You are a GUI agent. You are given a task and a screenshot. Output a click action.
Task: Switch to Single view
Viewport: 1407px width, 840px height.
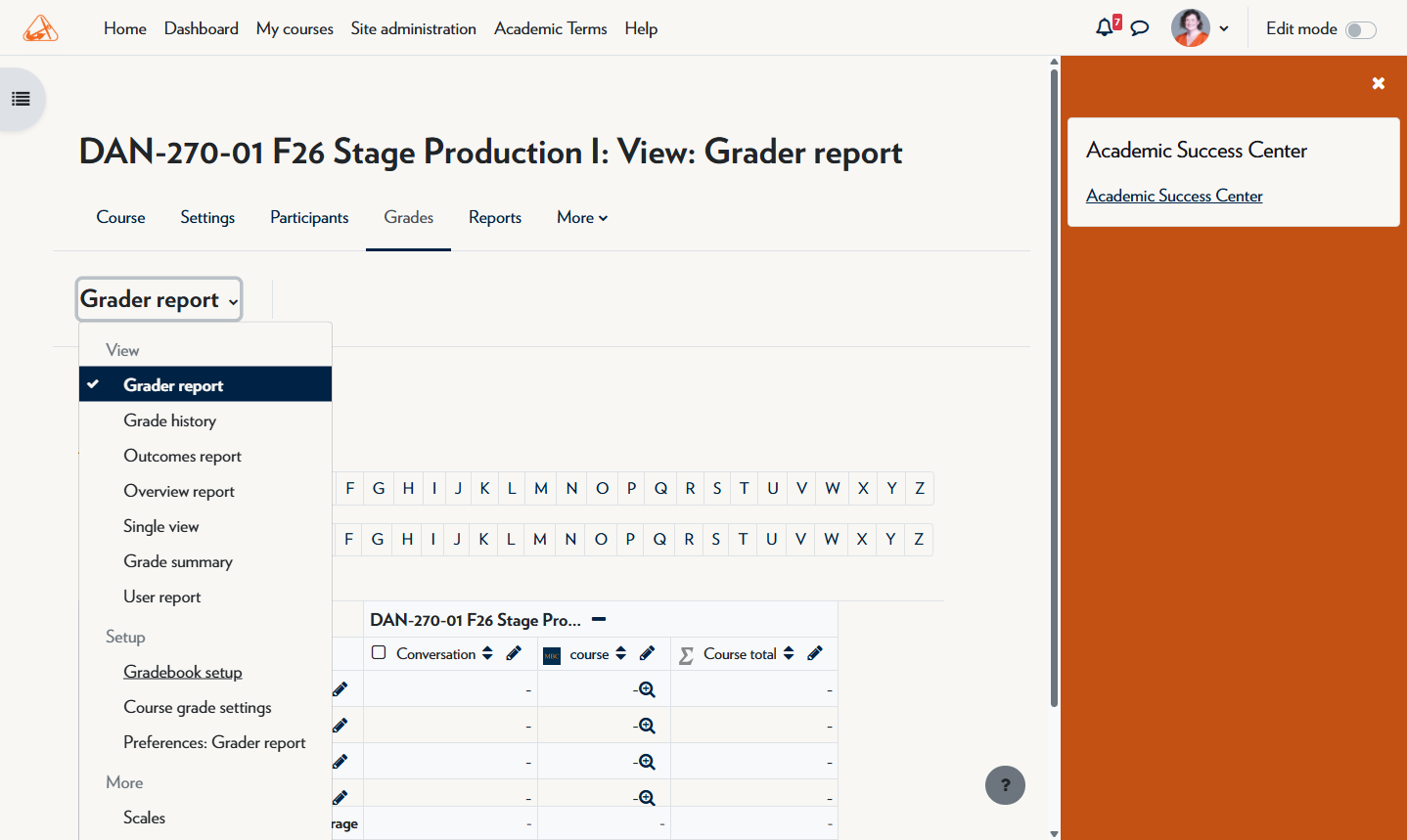(205, 526)
